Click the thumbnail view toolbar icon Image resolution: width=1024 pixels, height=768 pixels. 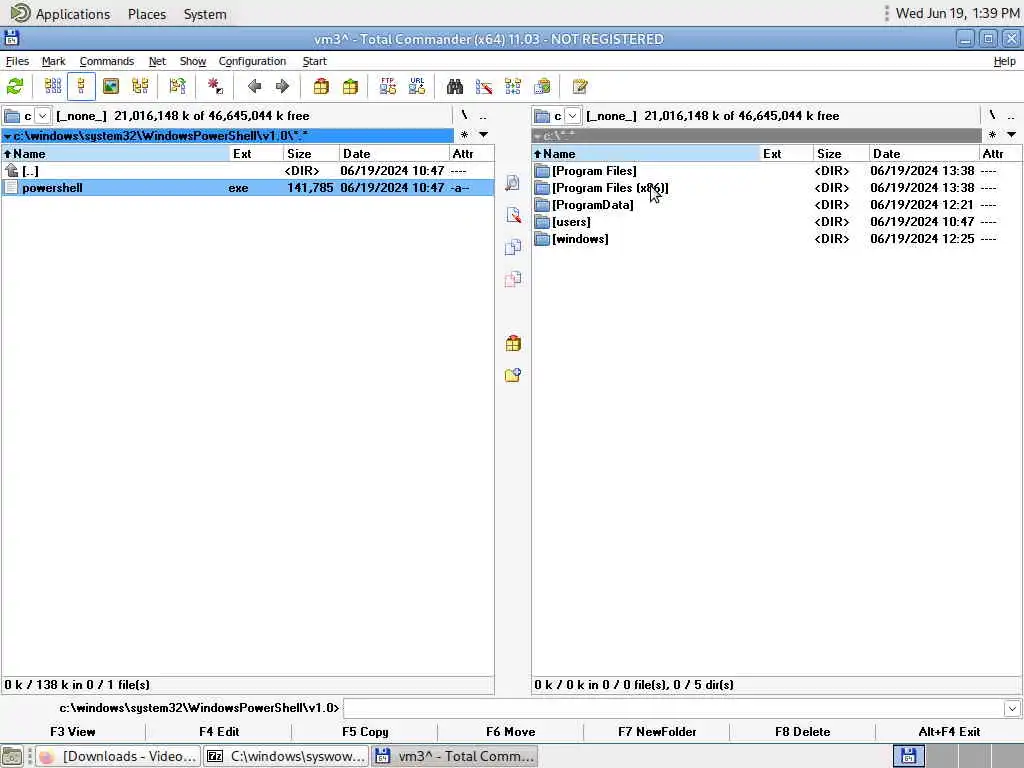tap(111, 86)
